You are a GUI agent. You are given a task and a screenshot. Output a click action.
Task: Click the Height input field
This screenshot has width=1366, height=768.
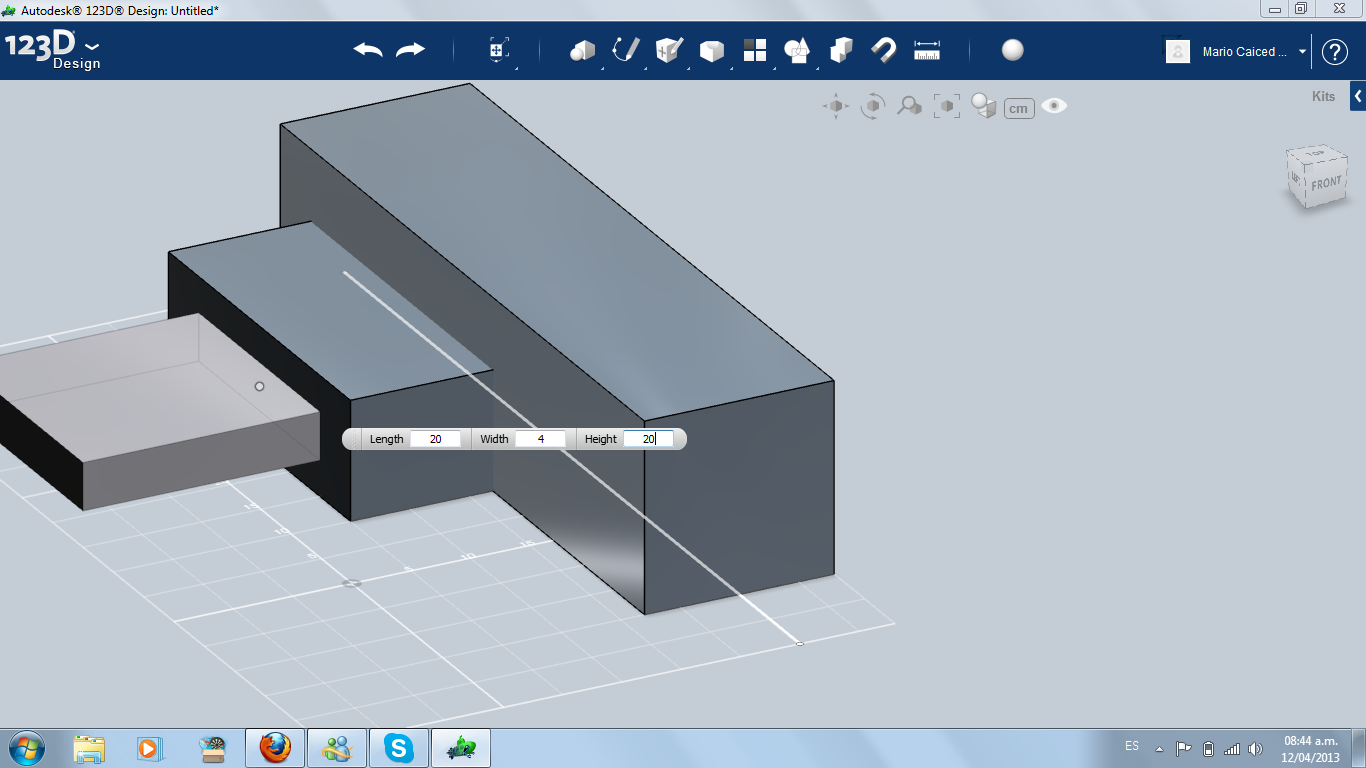[x=648, y=439]
